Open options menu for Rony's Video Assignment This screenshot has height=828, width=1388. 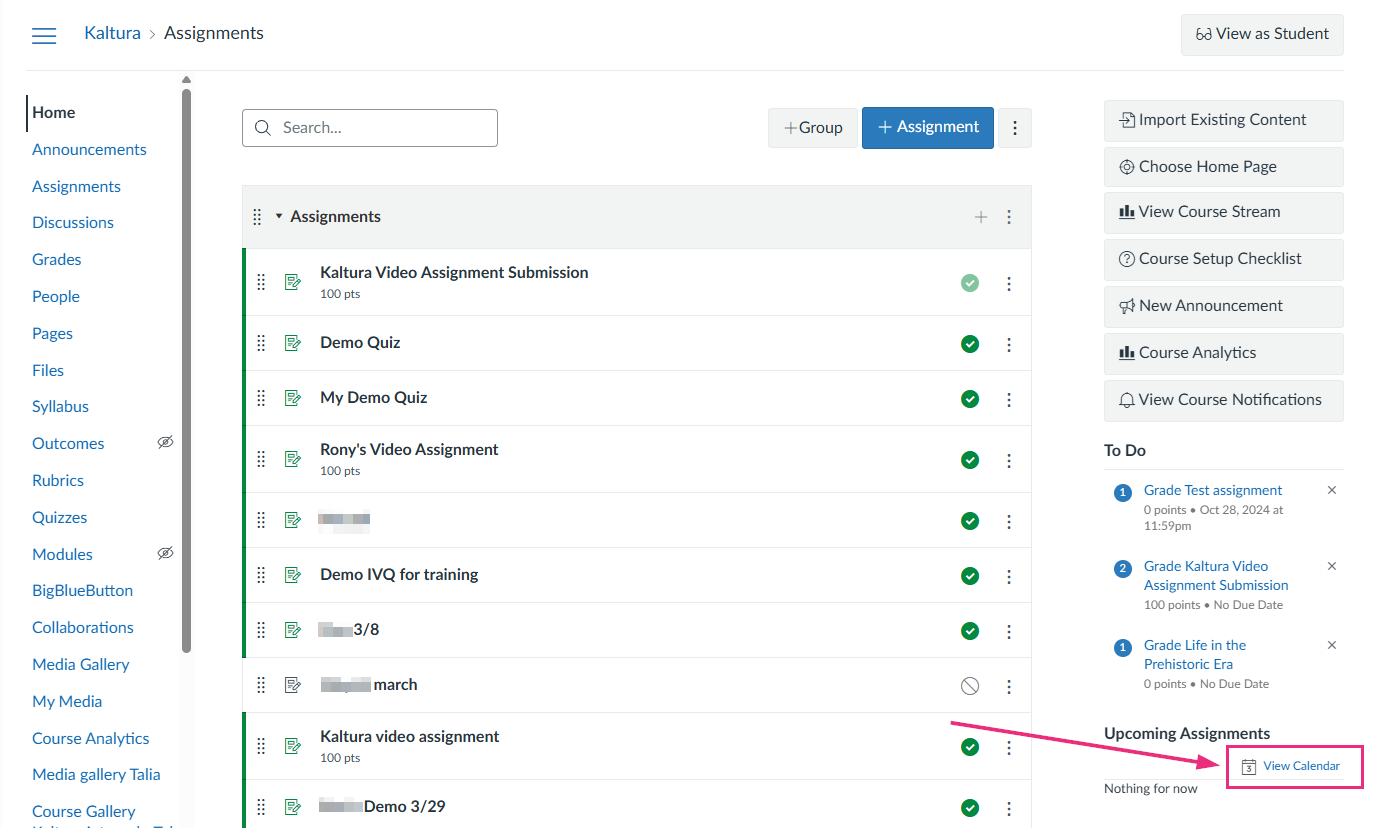1009,461
